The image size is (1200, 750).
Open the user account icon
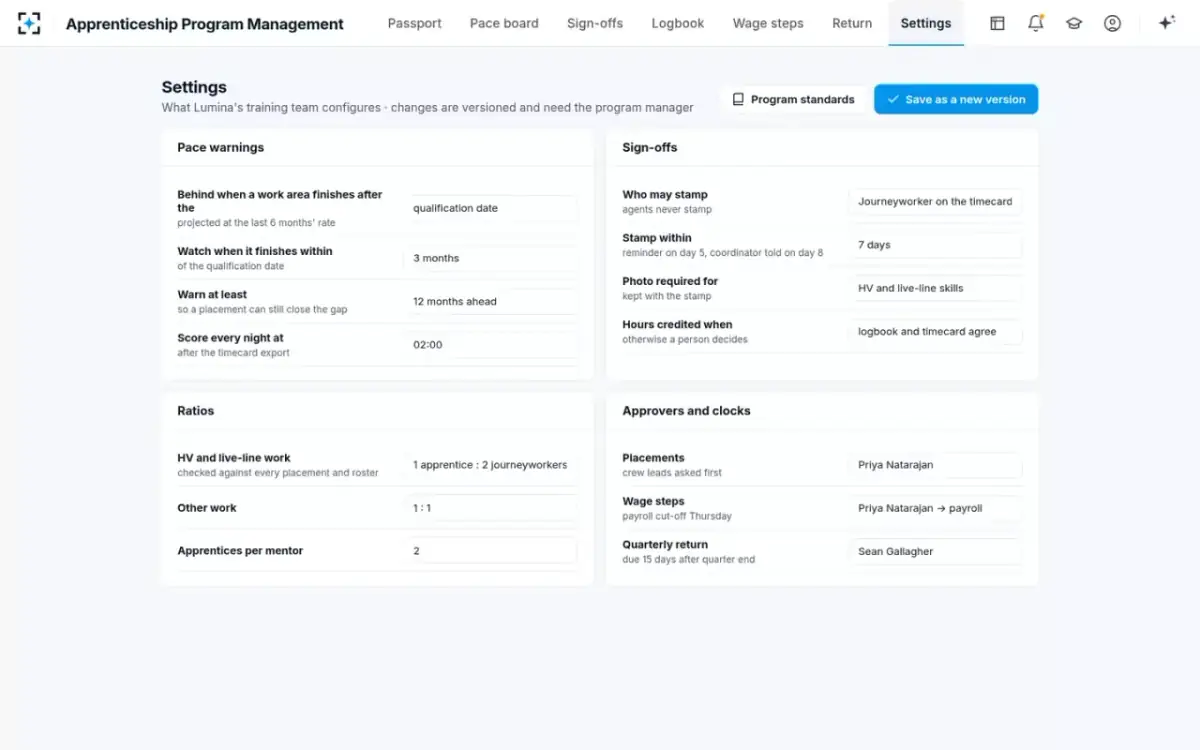pyautogui.click(x=1112, y=23)
